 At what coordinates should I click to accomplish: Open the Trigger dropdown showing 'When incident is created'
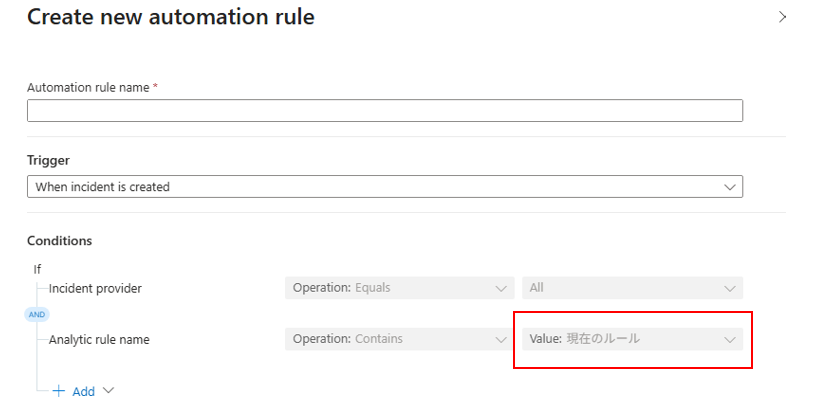(384, 187)
